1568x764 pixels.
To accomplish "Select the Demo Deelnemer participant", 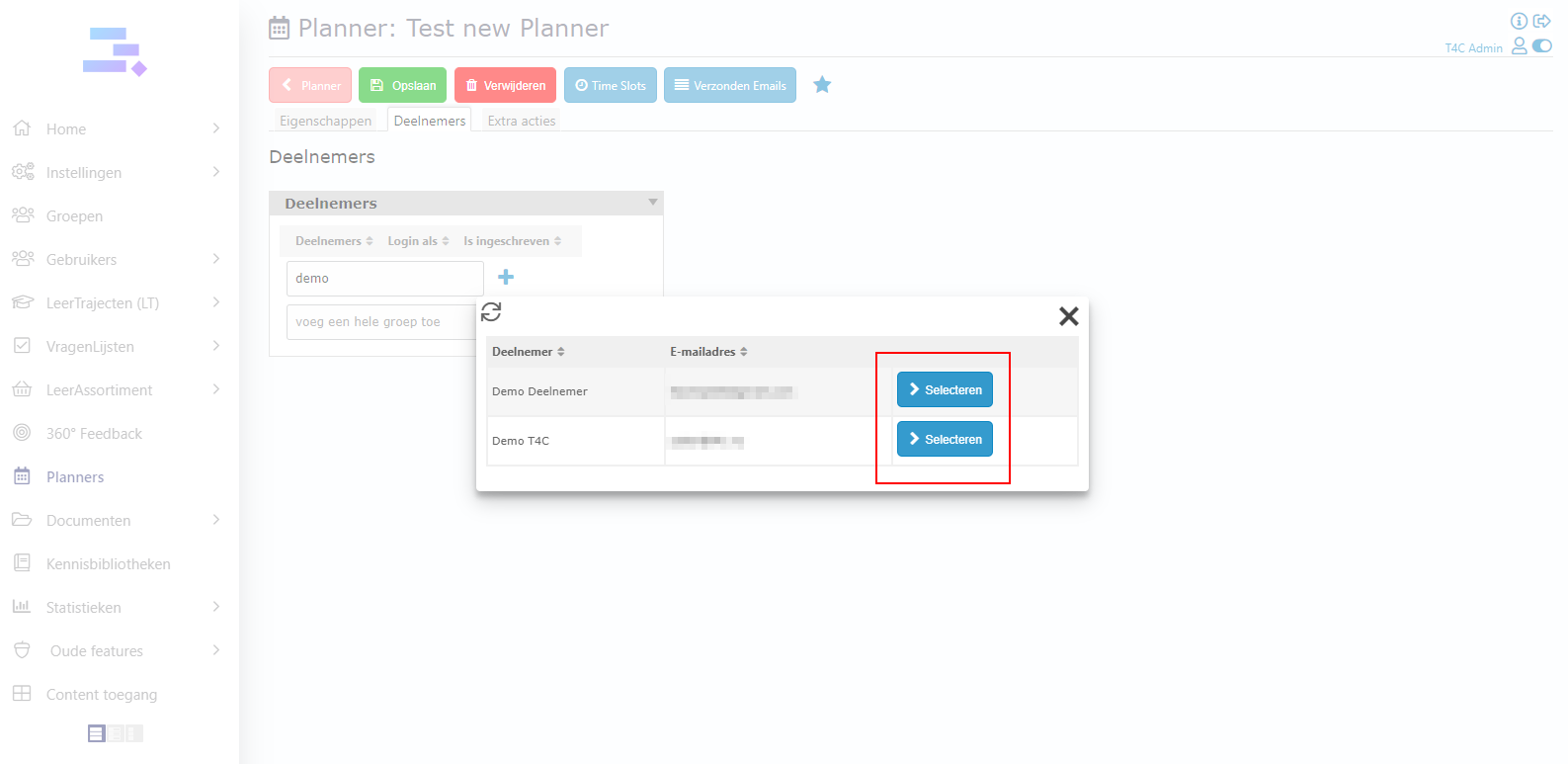I will pos(945,390).
